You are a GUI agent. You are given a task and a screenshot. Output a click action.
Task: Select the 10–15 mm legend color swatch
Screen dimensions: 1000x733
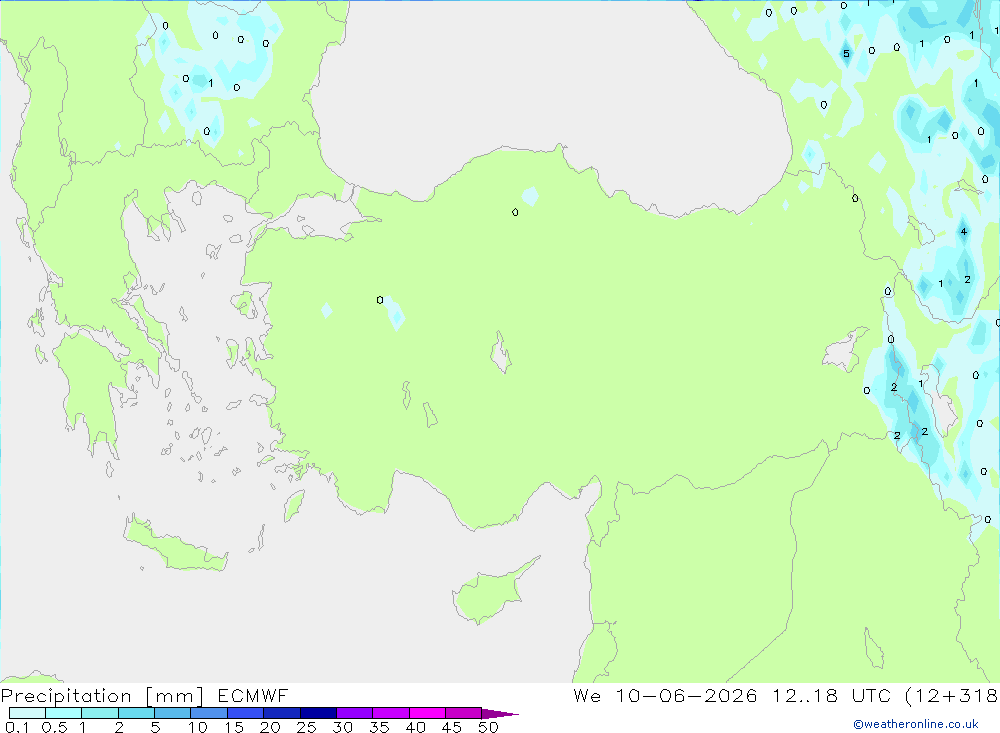click(x=209, y=713)
